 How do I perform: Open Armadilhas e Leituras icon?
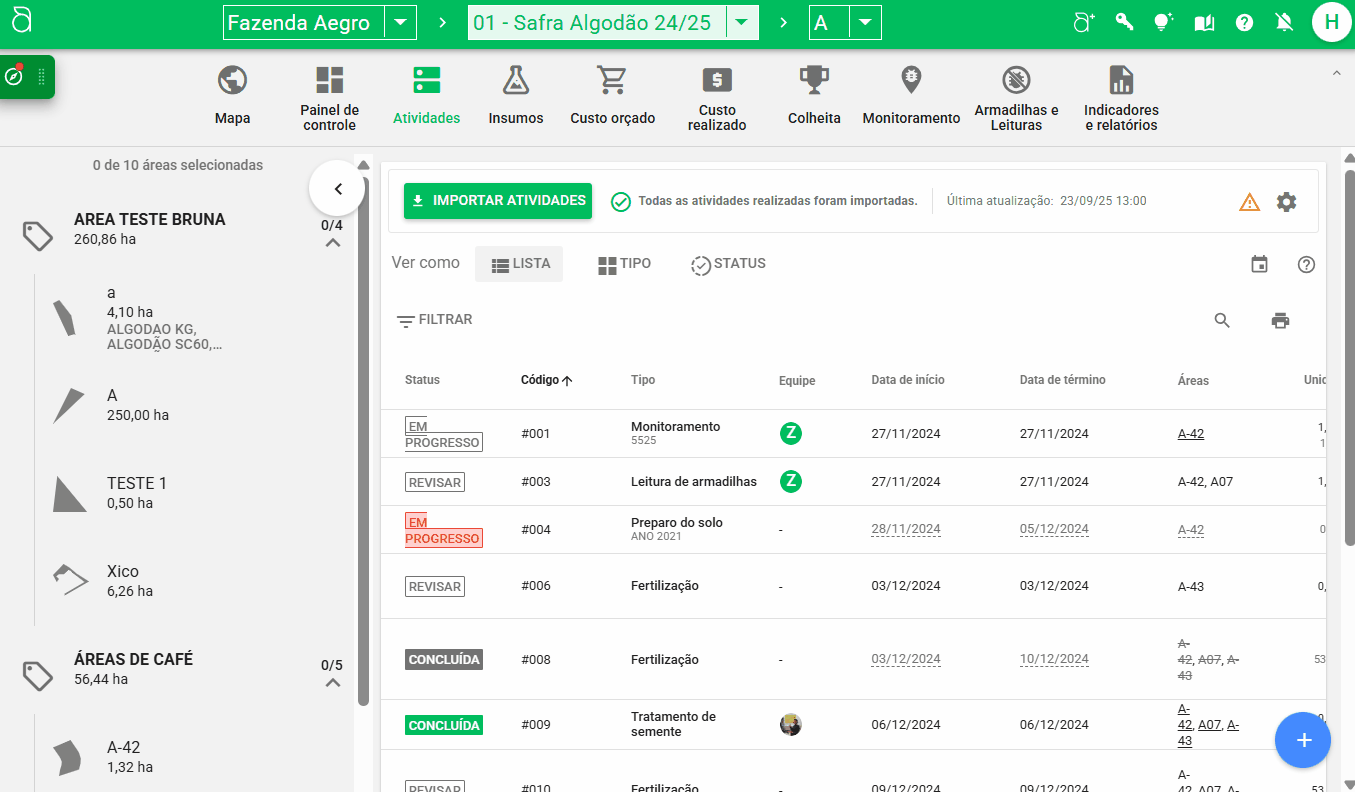click(x=1016, y=80)
